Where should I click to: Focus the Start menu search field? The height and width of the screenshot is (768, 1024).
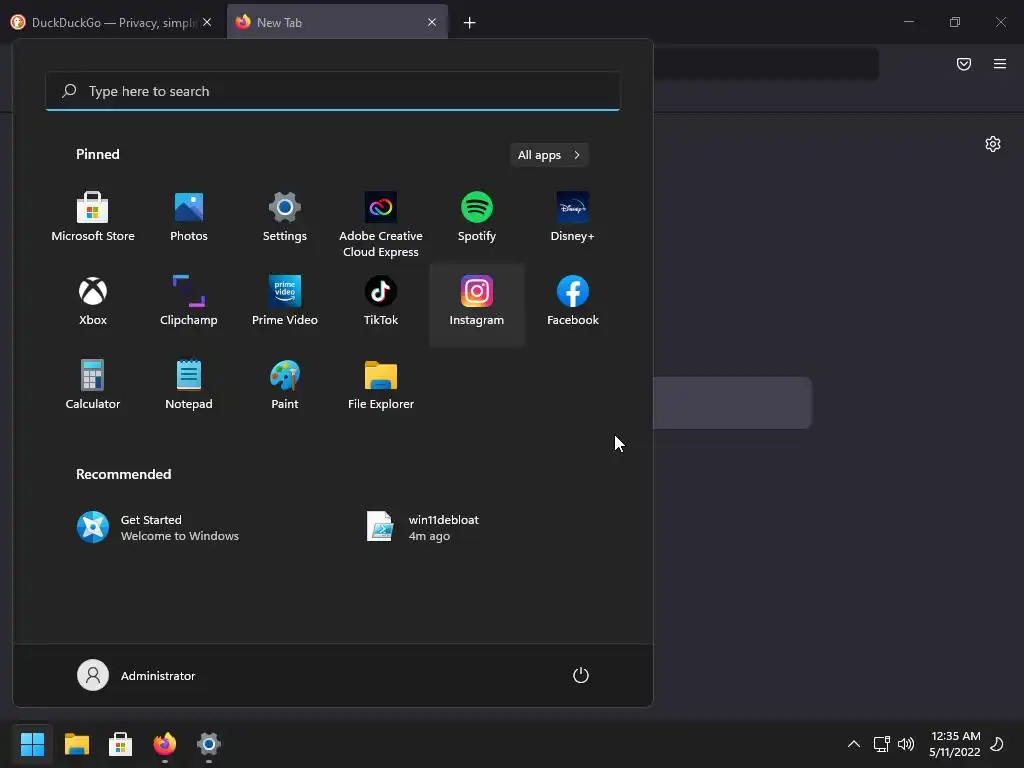point(333,91)
